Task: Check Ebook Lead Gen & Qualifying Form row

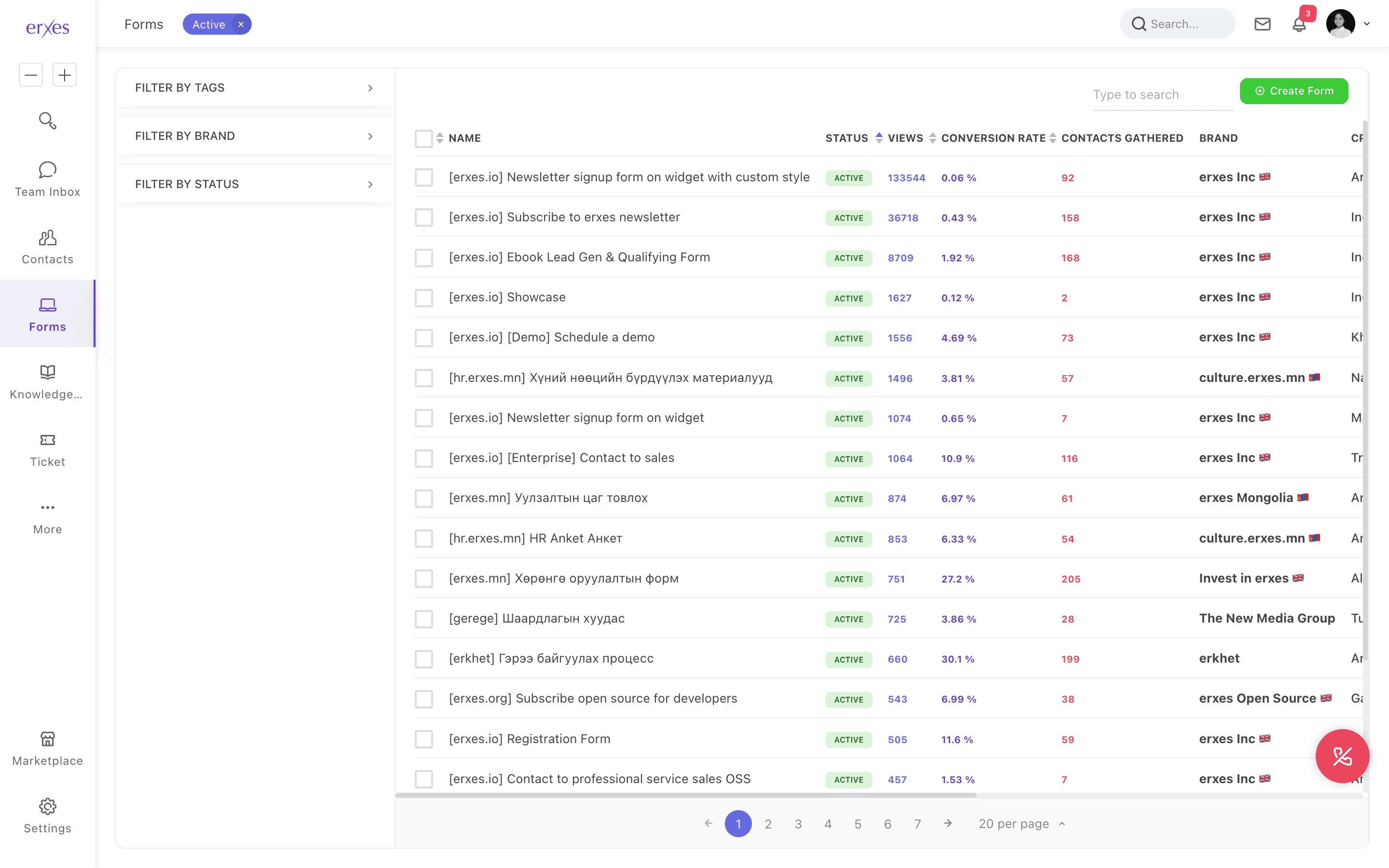Action: coord(423,258)
